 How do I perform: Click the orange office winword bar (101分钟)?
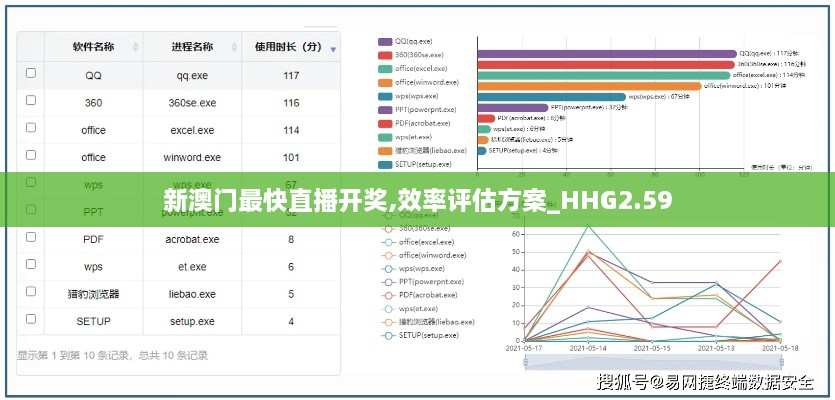click(590, 86)
